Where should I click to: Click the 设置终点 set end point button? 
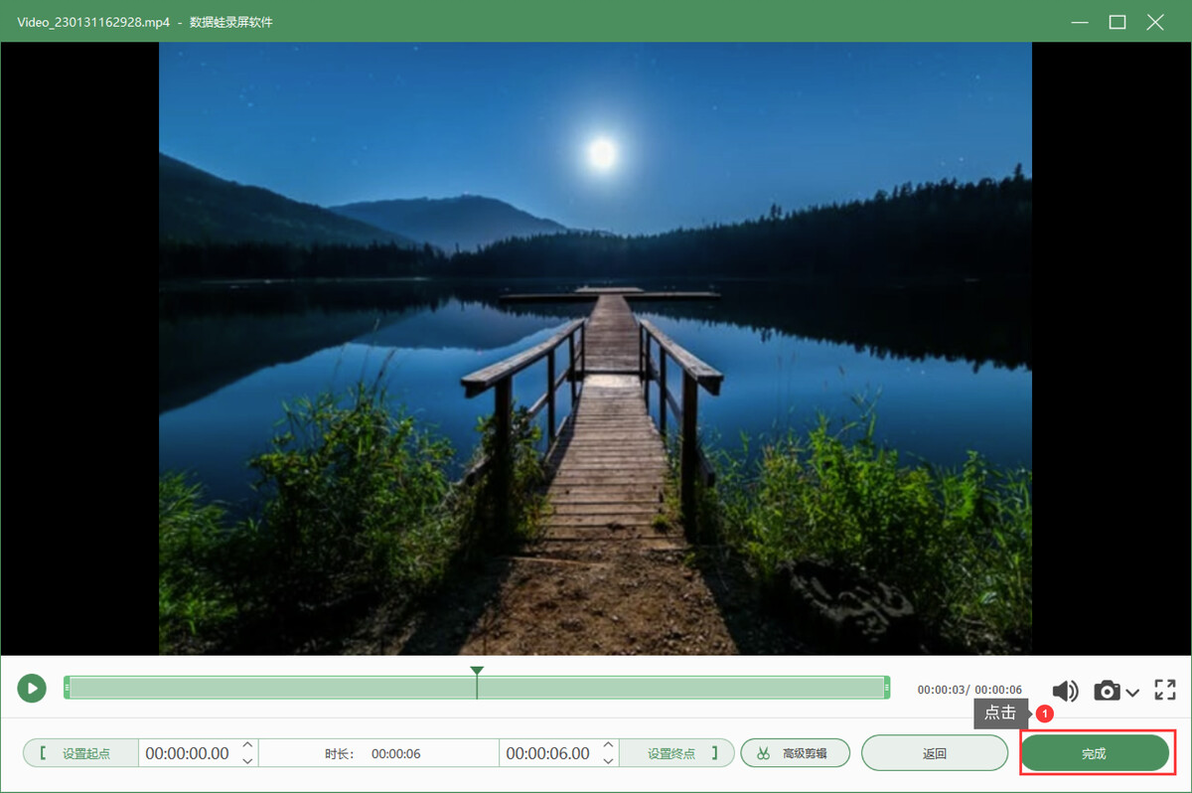click(677, 753)
